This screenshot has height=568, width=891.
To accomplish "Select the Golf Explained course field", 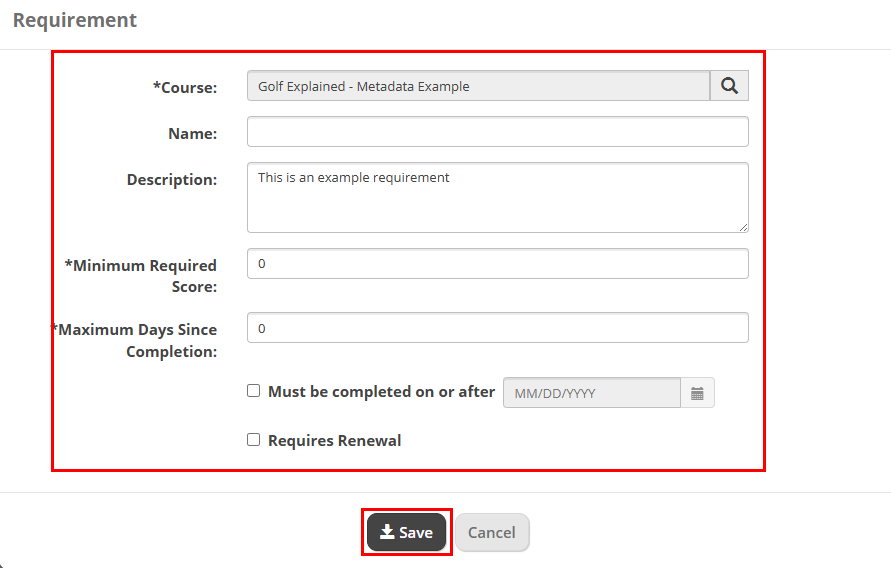I will click(478, 86).
